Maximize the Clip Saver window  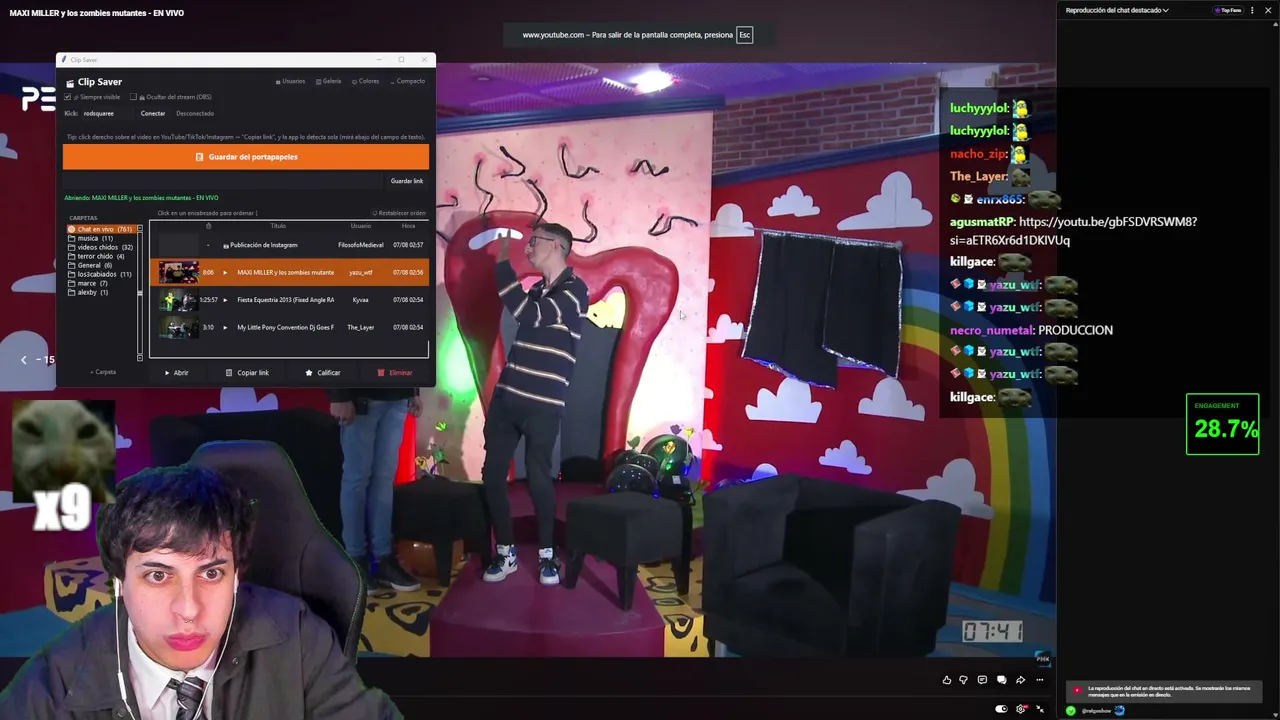(x=401, y=59)
